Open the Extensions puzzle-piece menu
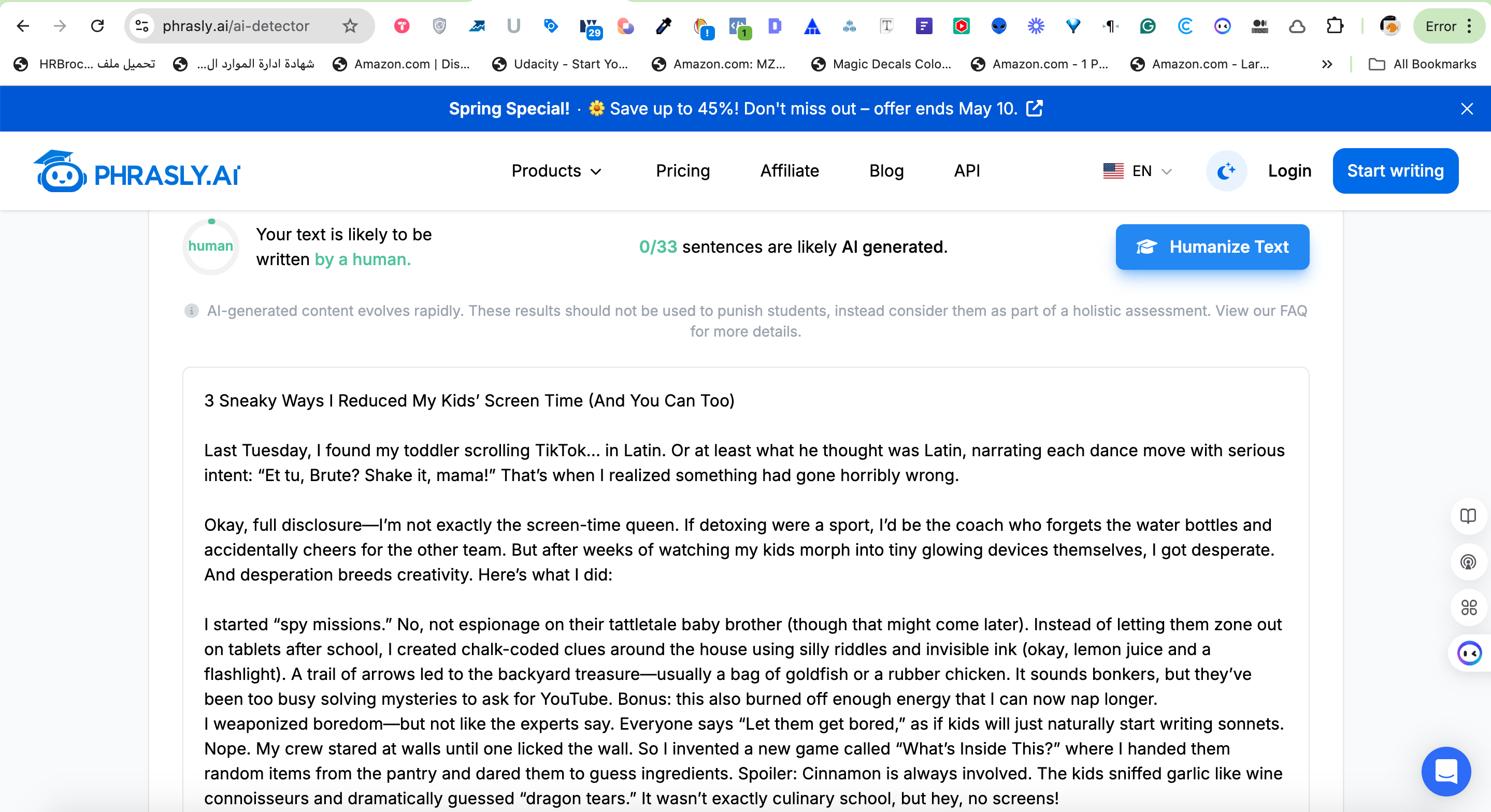Viewport: 1491px width, 812px height. click(x=1334, y=26)
